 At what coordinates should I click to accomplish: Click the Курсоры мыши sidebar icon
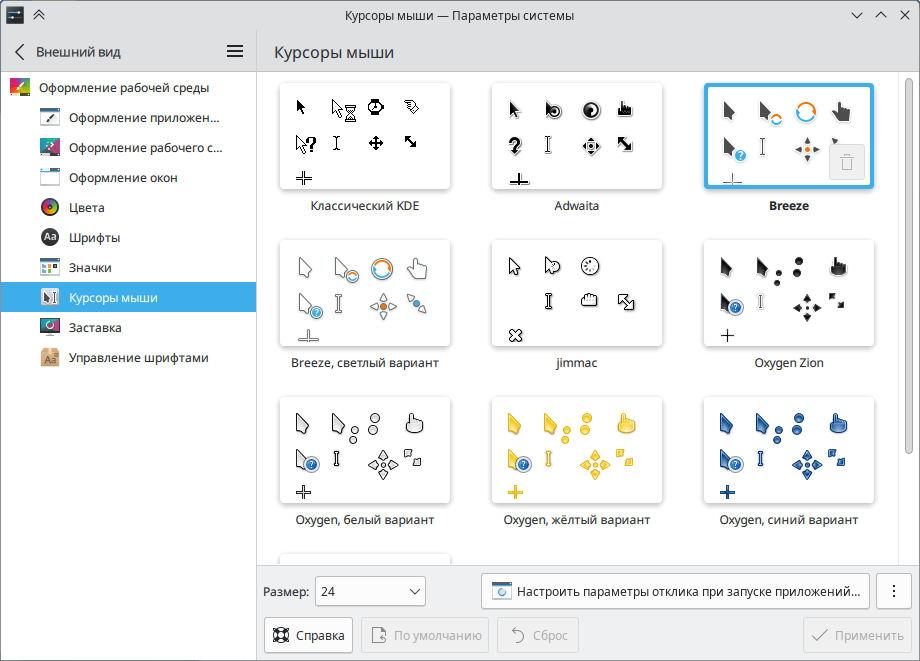(x=50, y=297)
